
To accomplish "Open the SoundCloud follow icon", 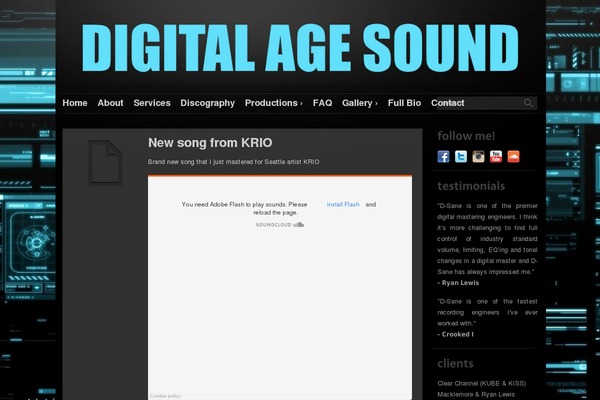I will pyautogui.click(x=514, y=157).
